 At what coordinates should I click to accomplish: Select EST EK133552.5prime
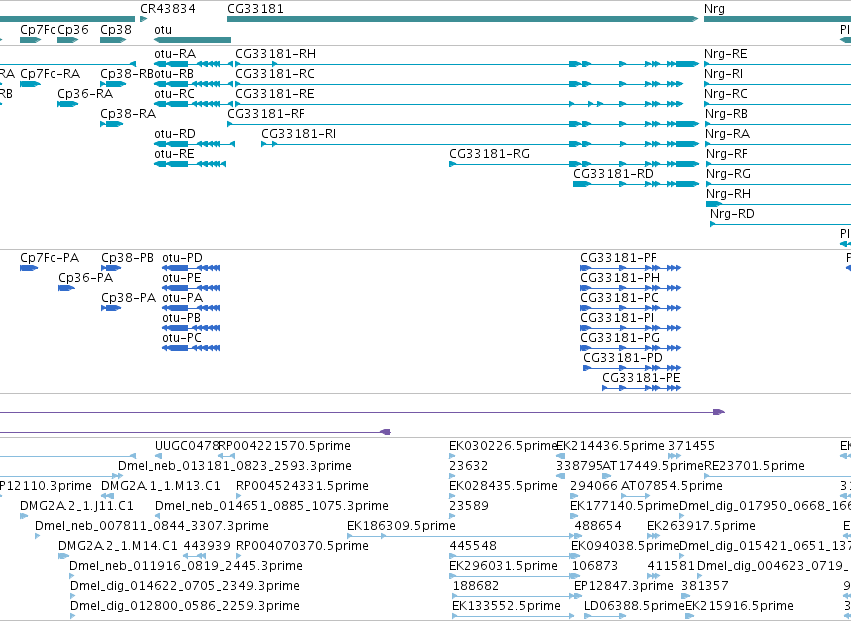click(x=506, y=607)
